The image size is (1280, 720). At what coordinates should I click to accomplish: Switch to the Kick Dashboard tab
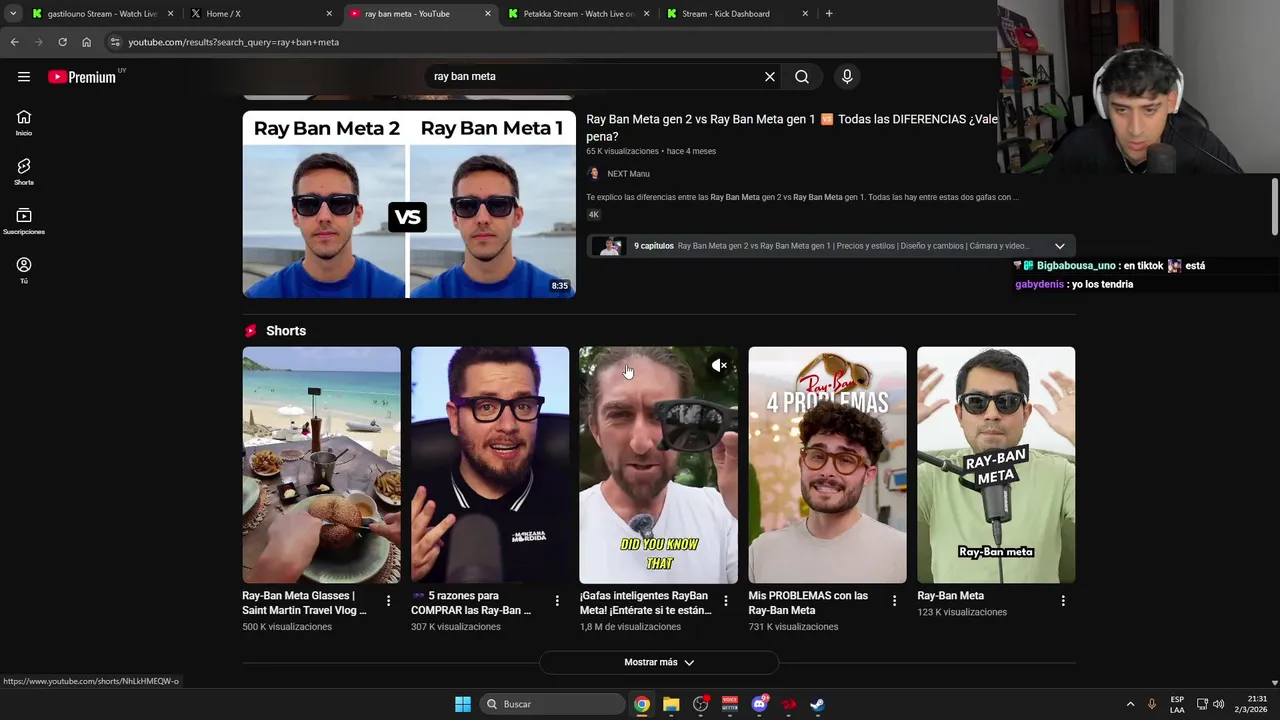click(738, 14)
